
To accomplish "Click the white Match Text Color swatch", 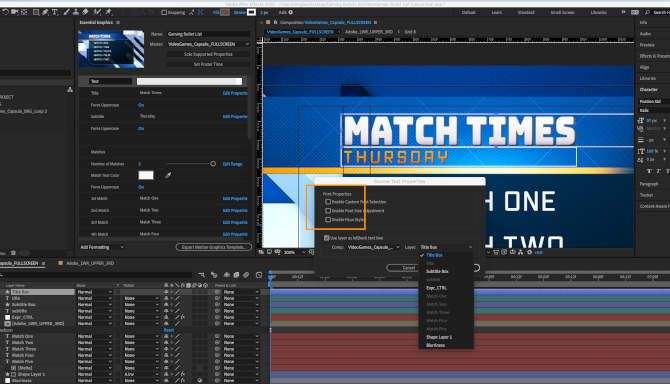I will (146, 175).
